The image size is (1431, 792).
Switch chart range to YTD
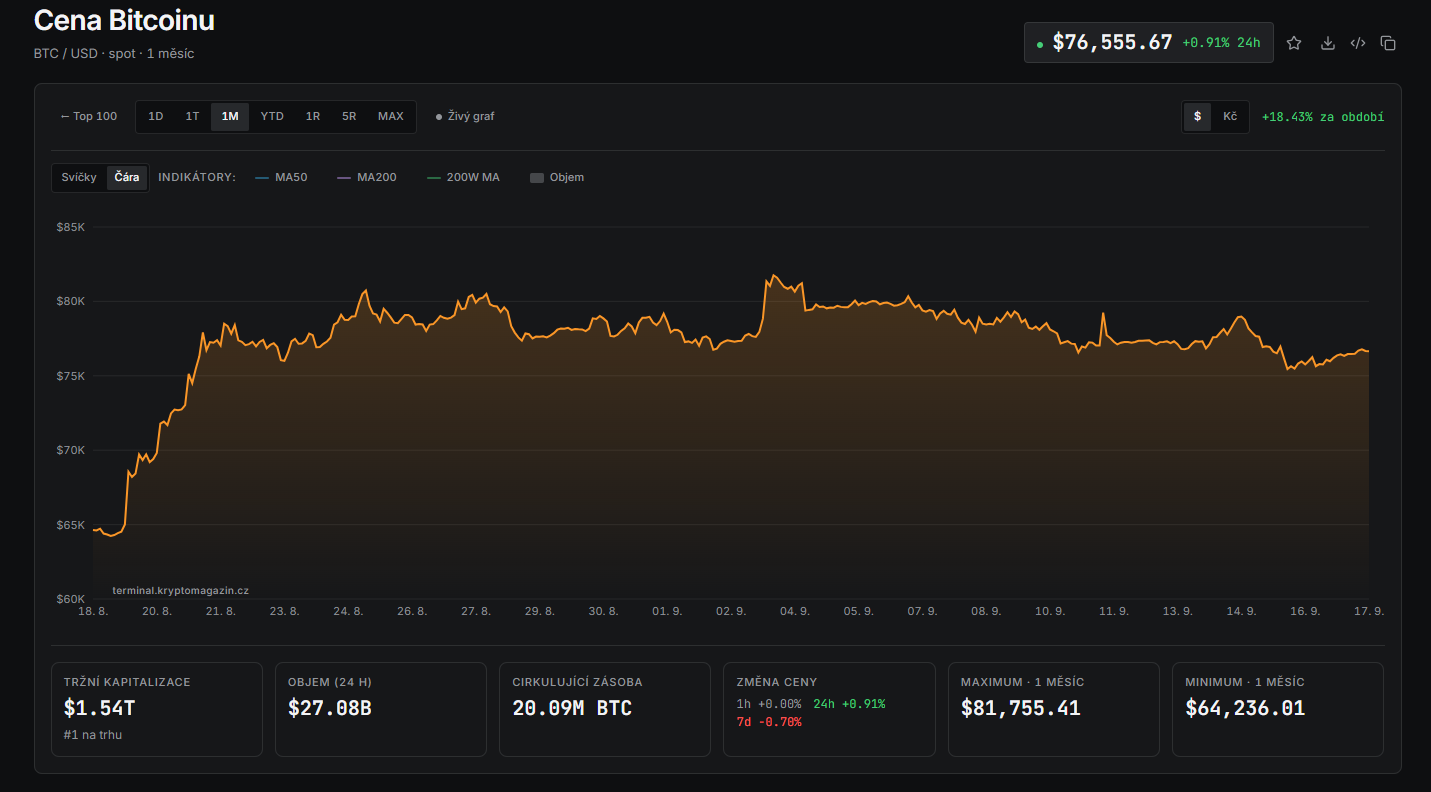point(272,116)
